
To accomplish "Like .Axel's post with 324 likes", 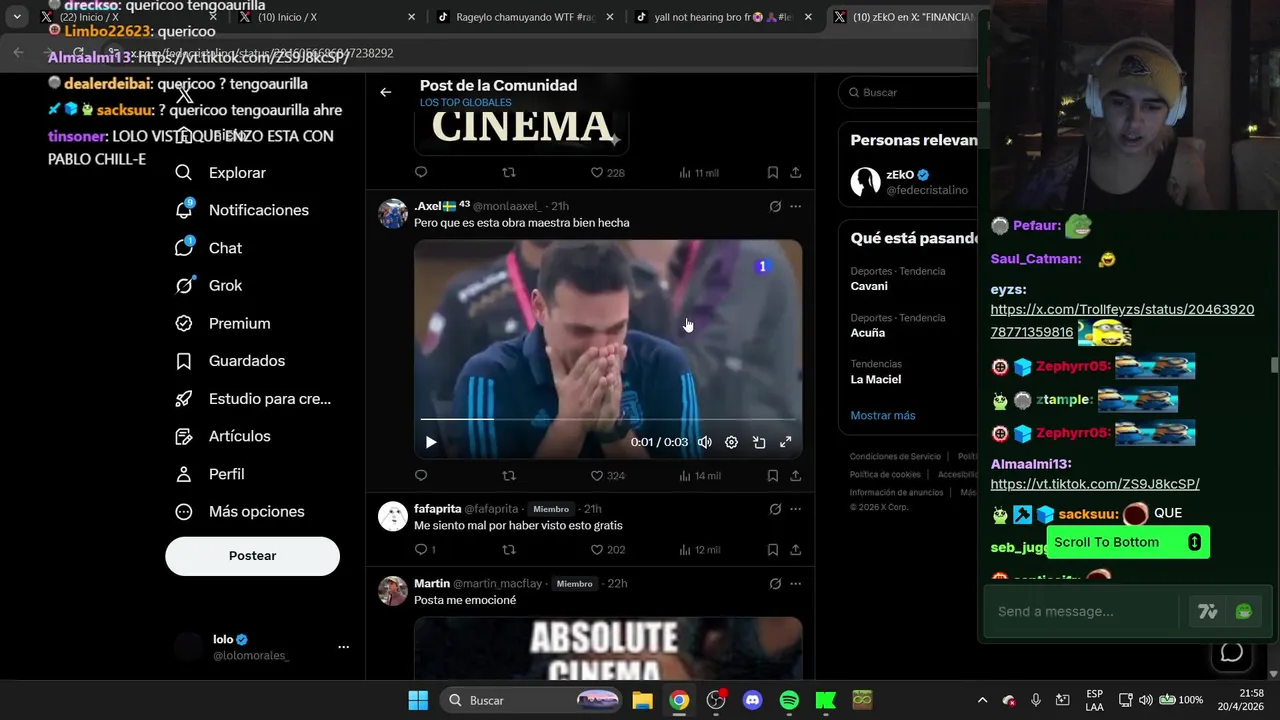I will coord(608,476).
